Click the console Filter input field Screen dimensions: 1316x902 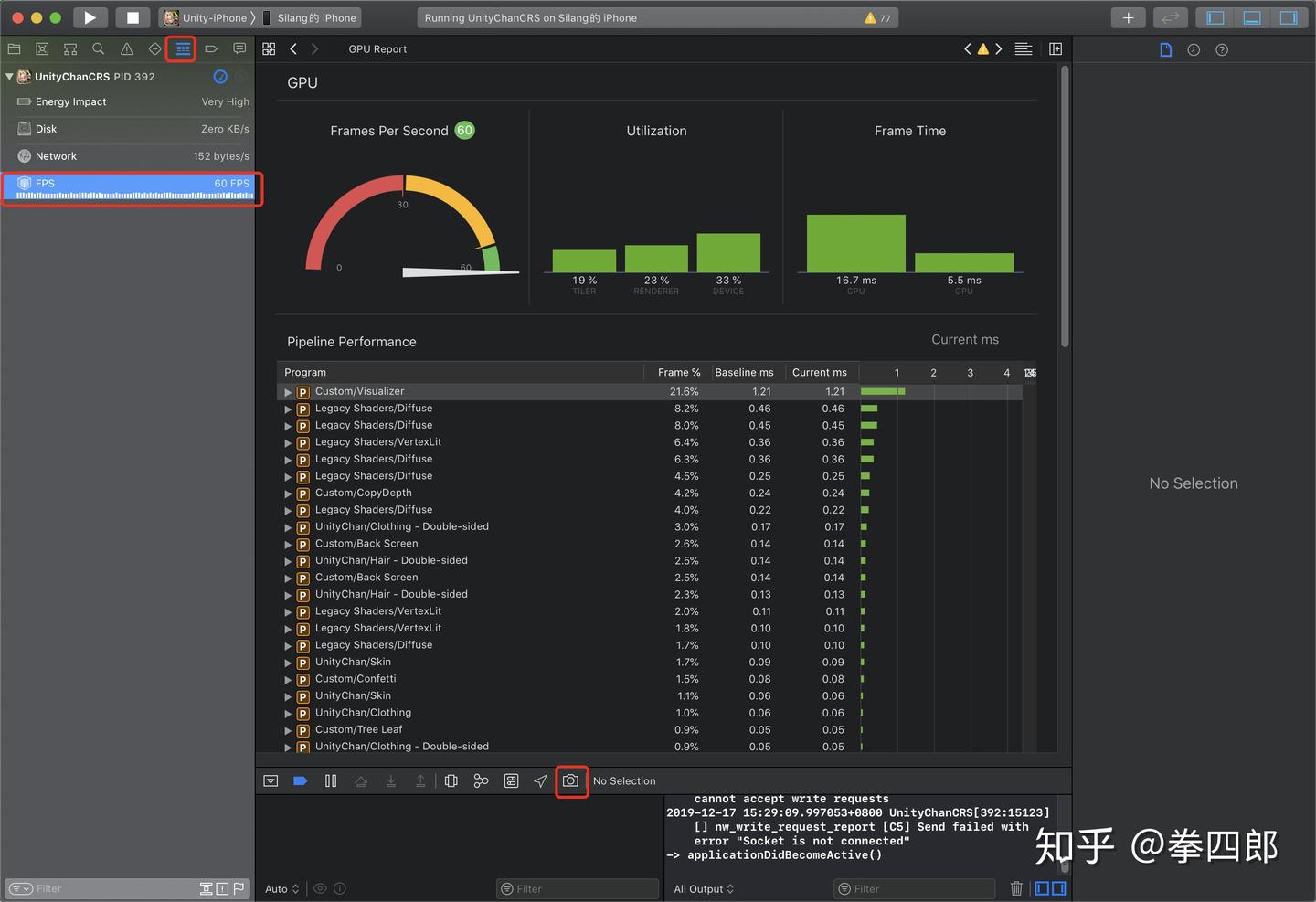914,888
